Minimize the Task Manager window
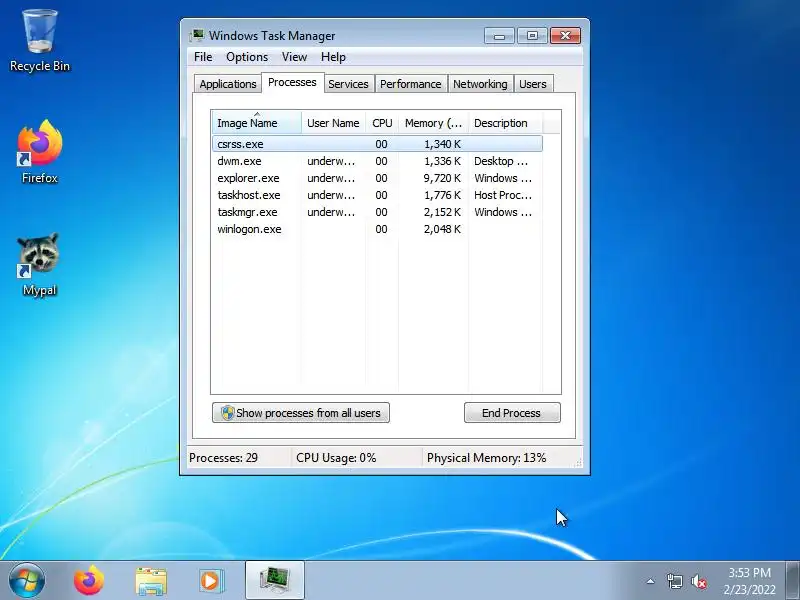 click(499, 36)
